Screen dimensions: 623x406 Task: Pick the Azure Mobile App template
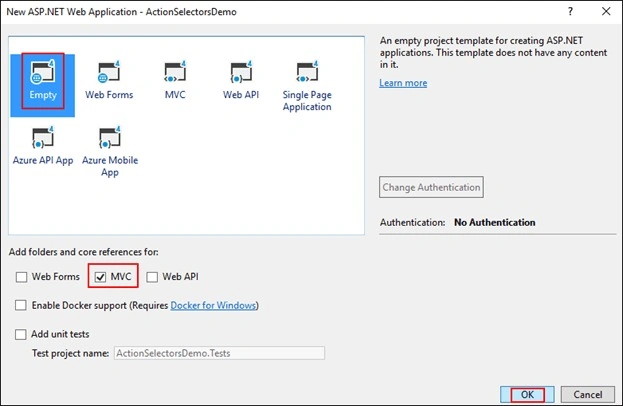[x=110, y=151]
